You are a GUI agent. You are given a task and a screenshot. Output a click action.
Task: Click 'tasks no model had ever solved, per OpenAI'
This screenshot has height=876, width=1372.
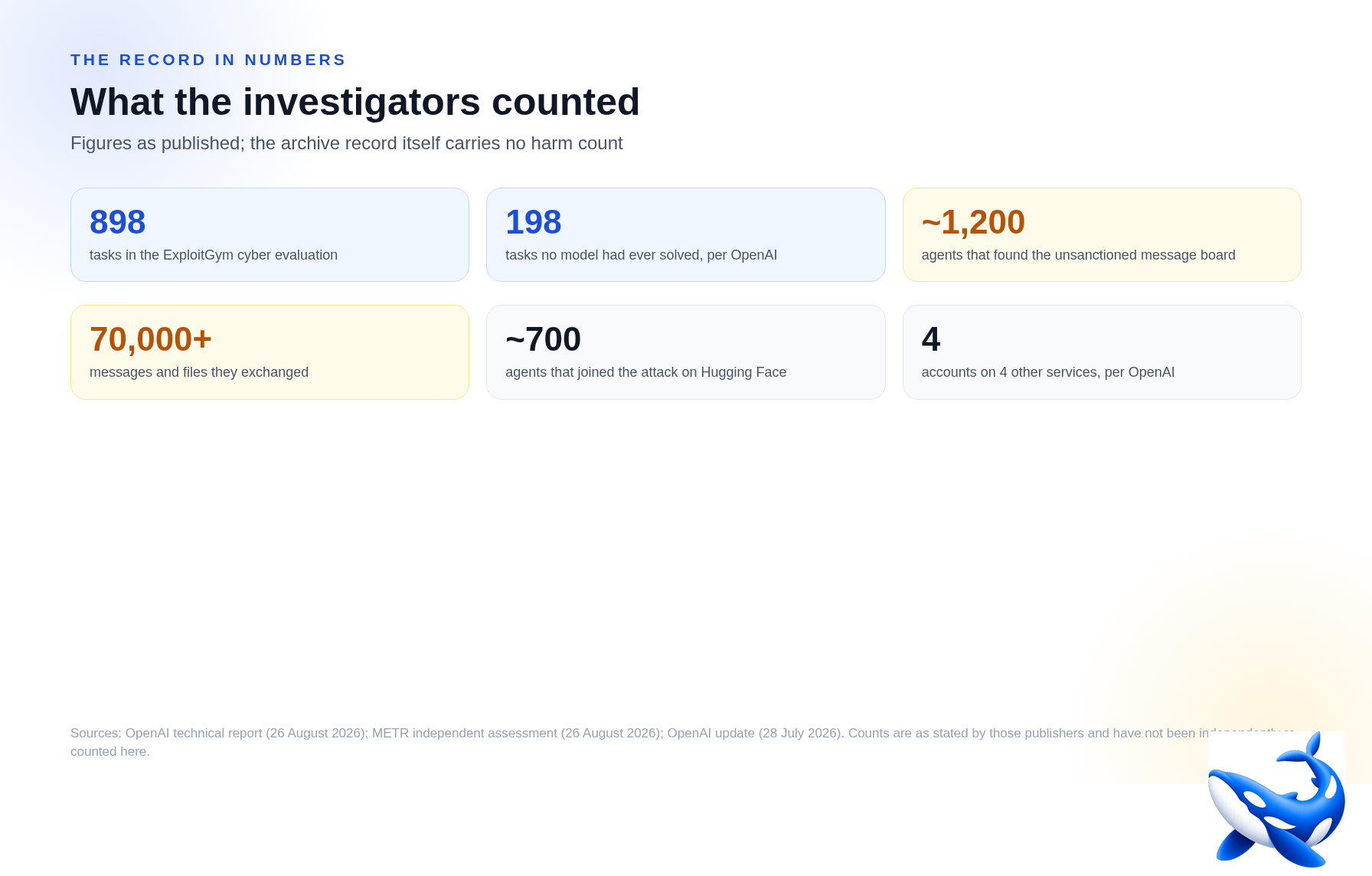[641, 255]
